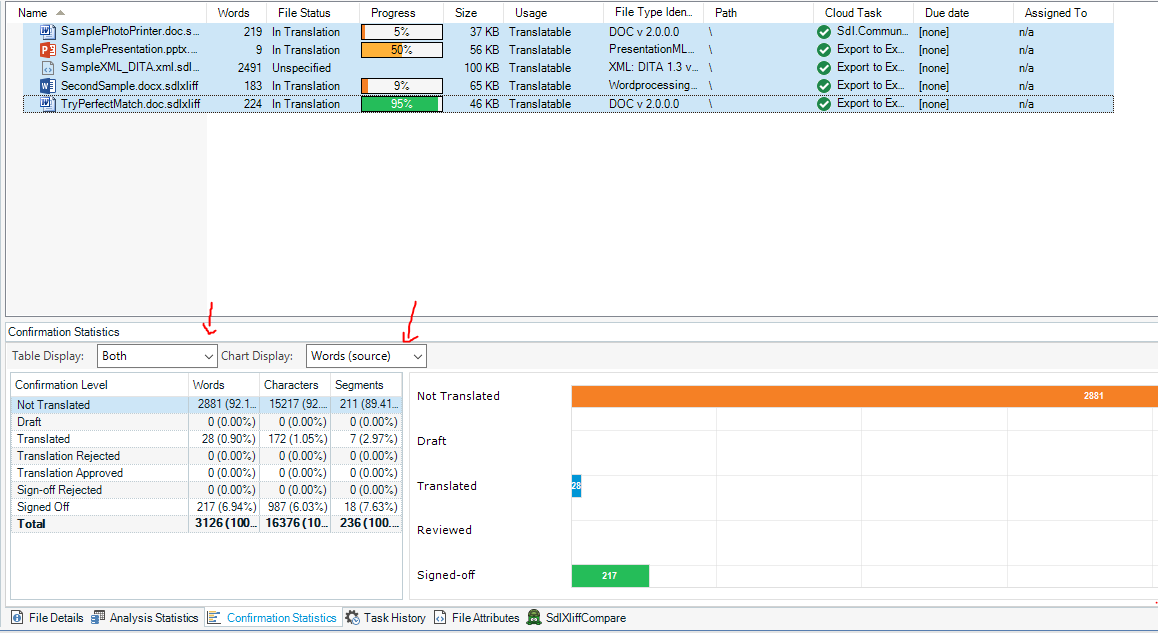
Task: Click cloud task checkmark icon for SamplePresentation
Action: coord(824,49)
